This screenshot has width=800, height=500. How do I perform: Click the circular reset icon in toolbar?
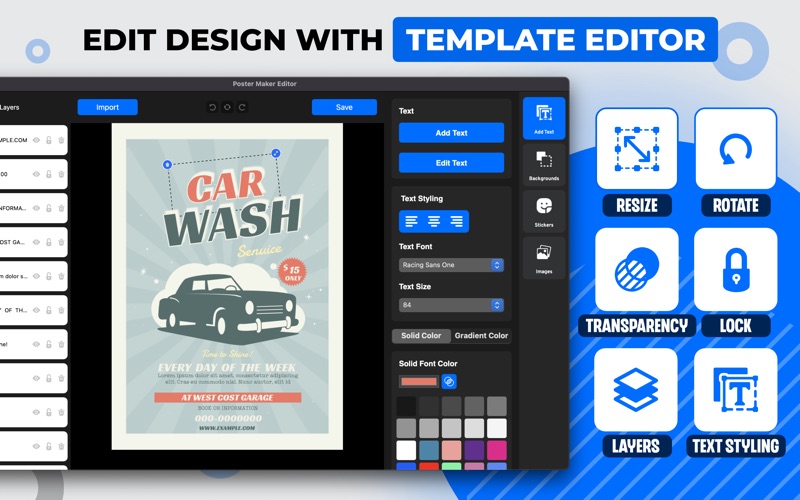click(227, 107)
